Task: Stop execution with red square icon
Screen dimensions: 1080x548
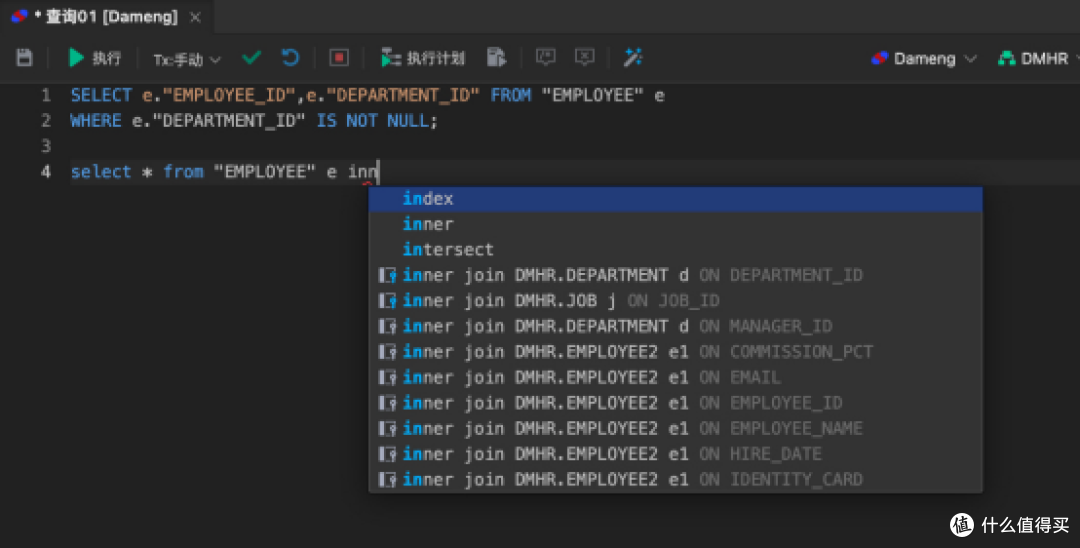Action: point(339,58)
